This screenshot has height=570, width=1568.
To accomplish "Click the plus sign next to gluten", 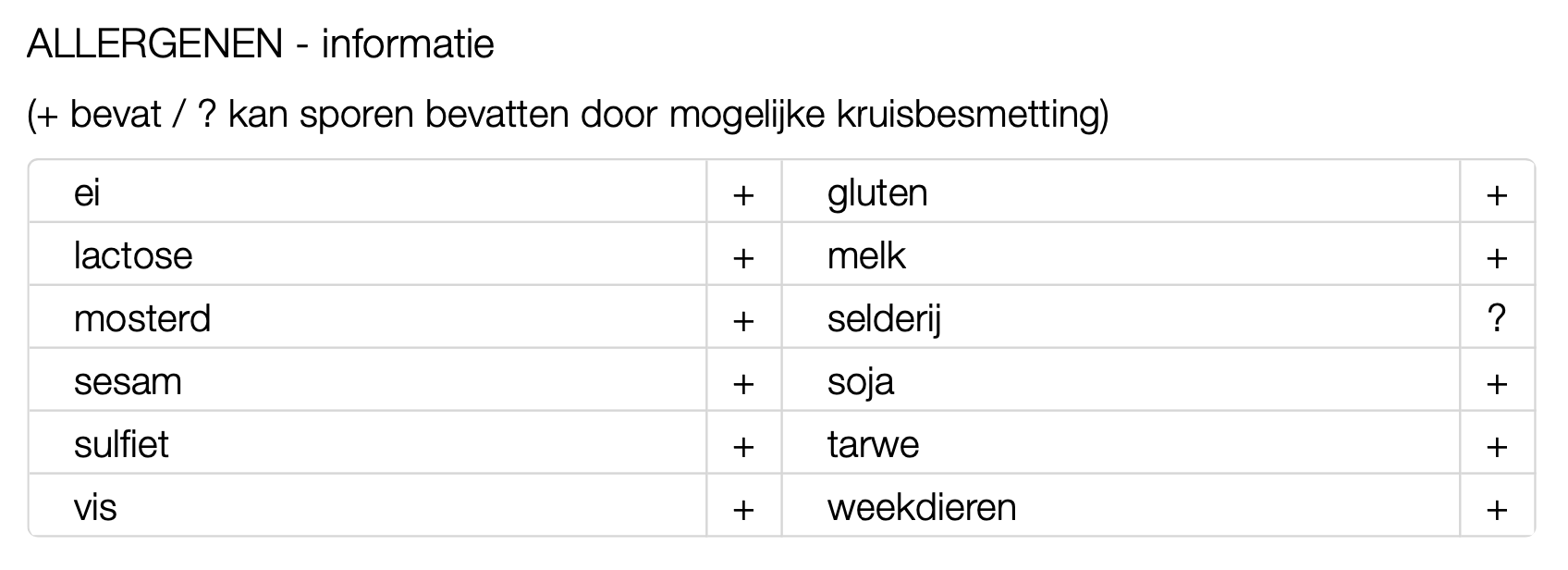I will pyautogui.click(x=1498, y=194).
